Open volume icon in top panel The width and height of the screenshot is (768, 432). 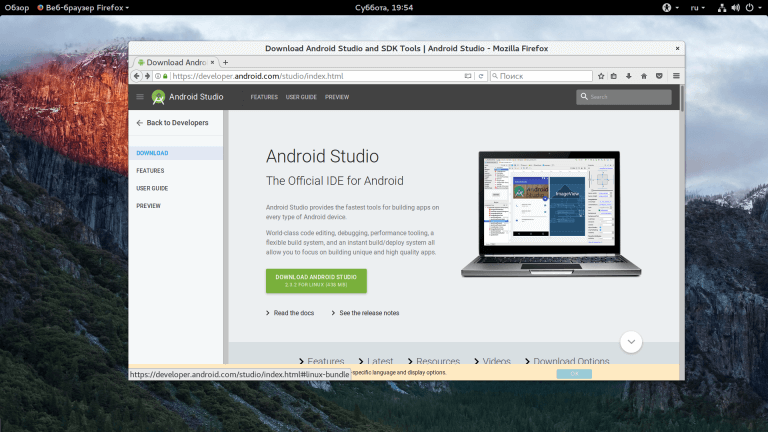[736, 7]
